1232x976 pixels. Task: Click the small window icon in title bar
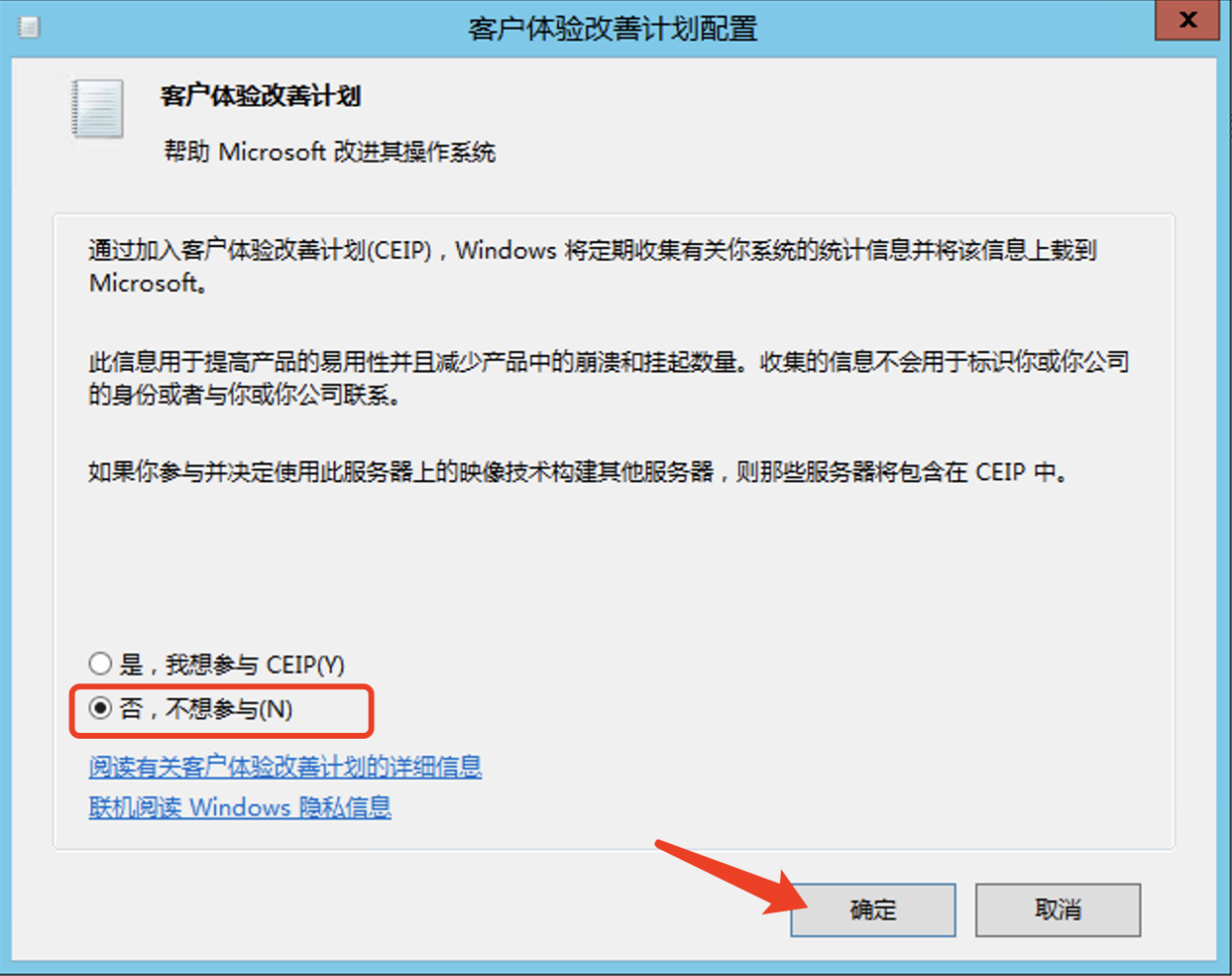29,27
